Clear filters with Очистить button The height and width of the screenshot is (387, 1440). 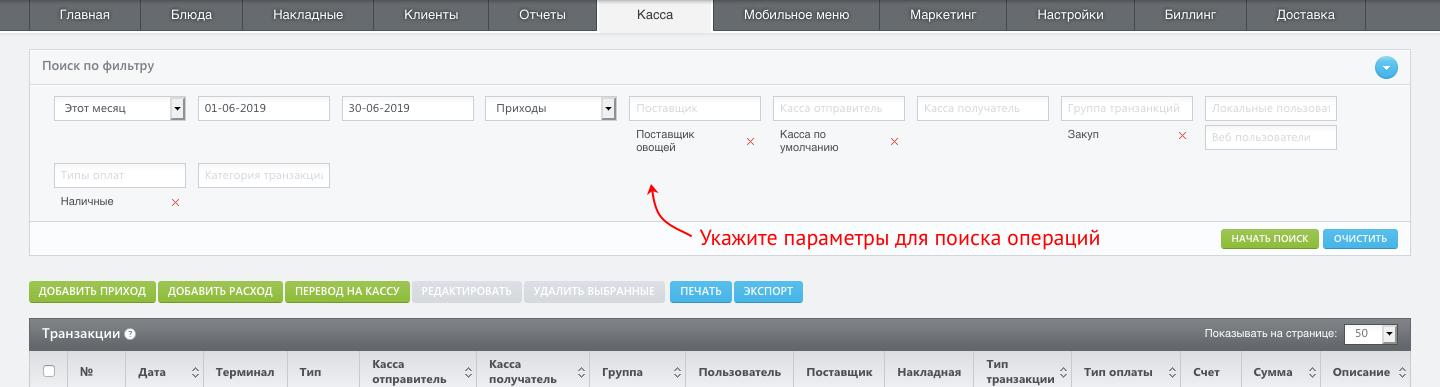point(1360,239)
